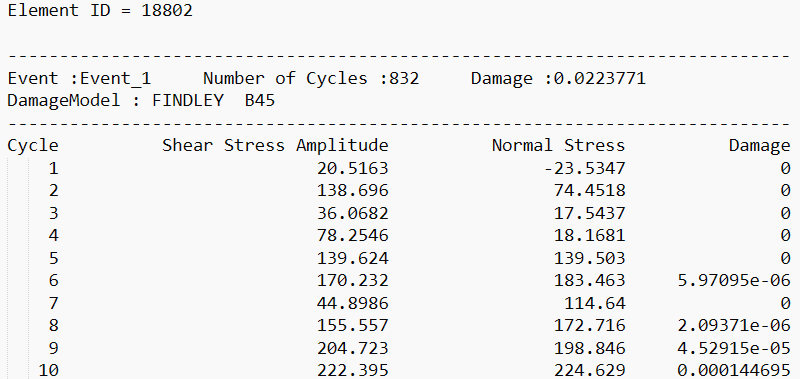Click shear stress value 44.8986

coord(353,303)
